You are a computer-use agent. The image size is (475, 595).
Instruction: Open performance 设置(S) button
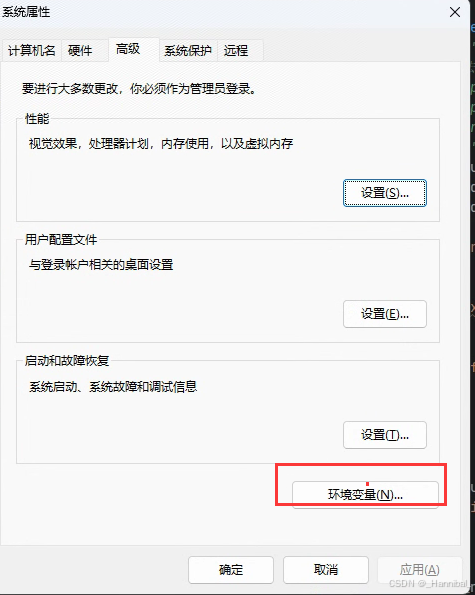[385, 193]
